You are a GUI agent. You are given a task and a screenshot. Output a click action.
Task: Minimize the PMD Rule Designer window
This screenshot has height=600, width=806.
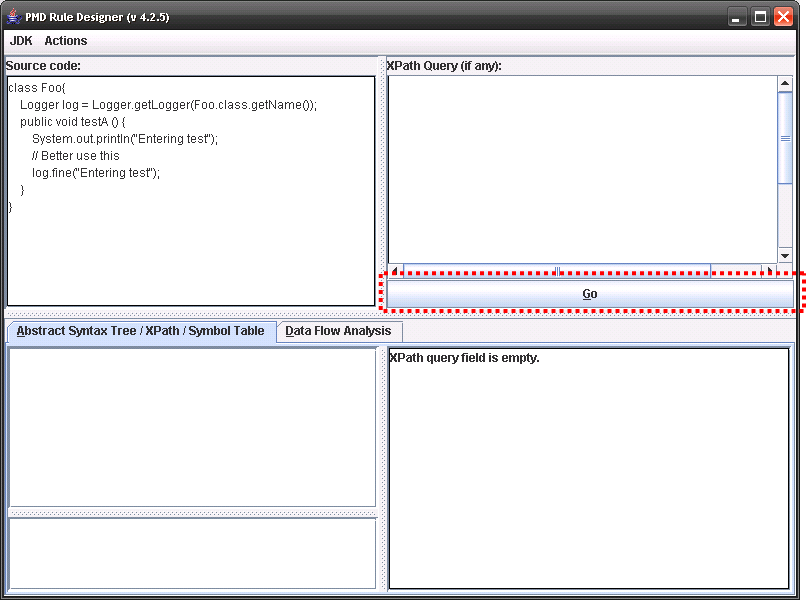tap(737, 16)
